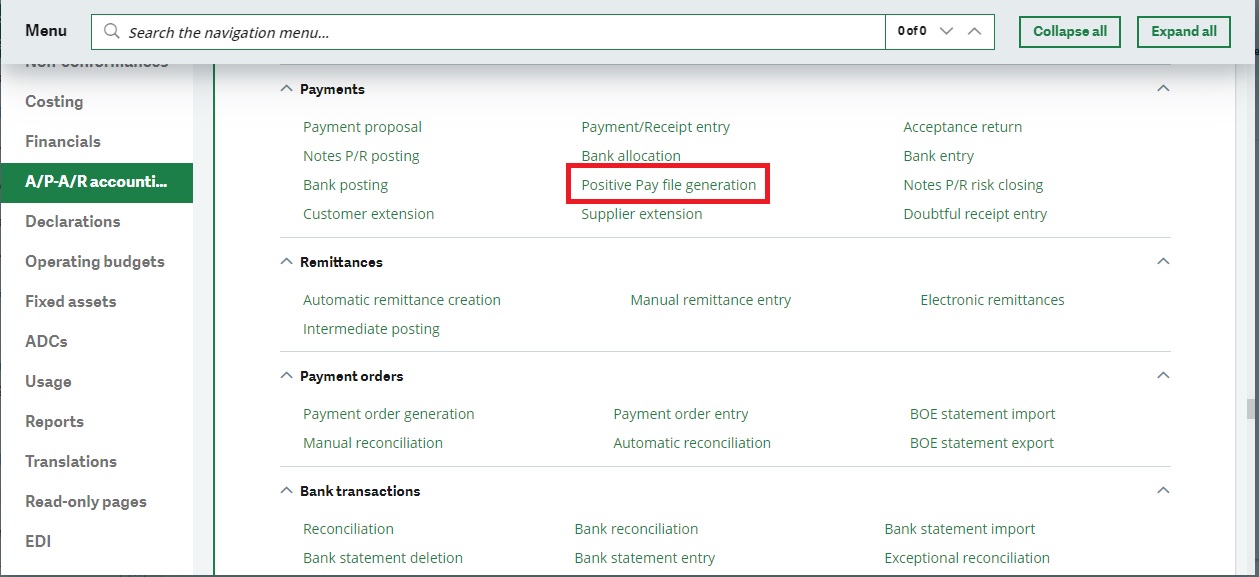
Task: Open Bank allocation
Action: tap(631, 155)
